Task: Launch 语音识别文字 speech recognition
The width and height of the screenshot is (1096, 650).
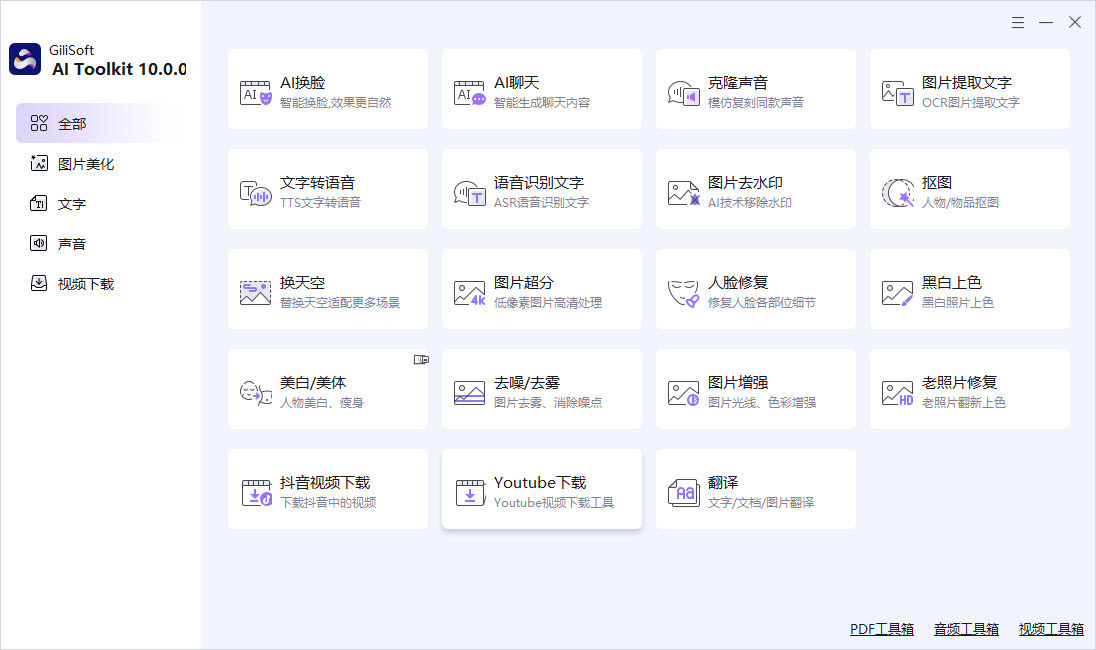Action: [541, 189]
